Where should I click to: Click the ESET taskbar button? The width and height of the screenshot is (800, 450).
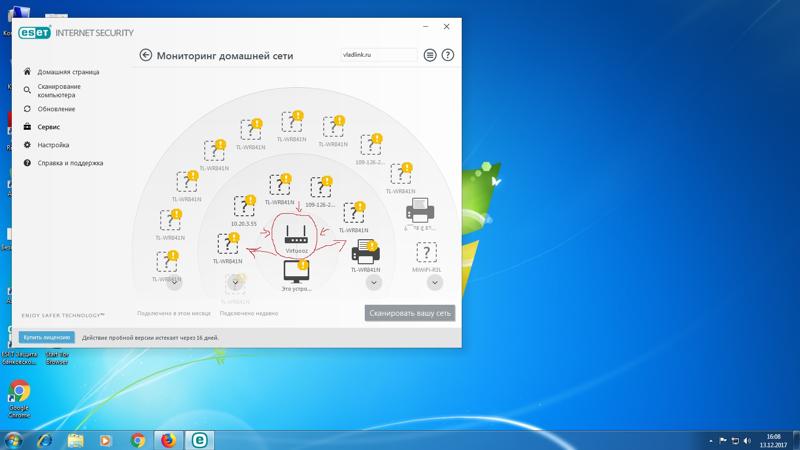199,440
